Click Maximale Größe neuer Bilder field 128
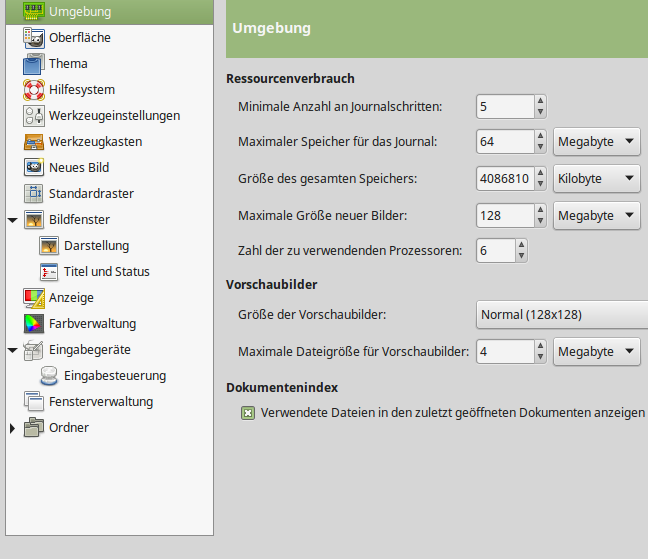This screenshot has width=648, height=559. (505, 215)
